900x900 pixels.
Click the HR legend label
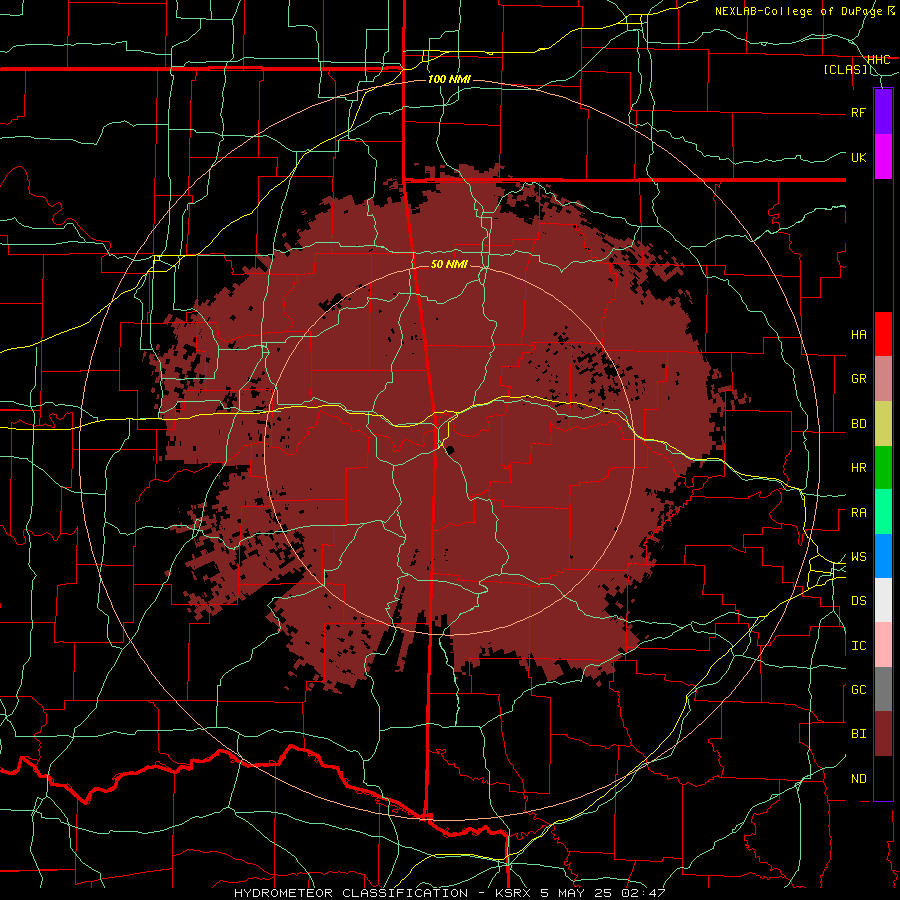tap(859, 468)
